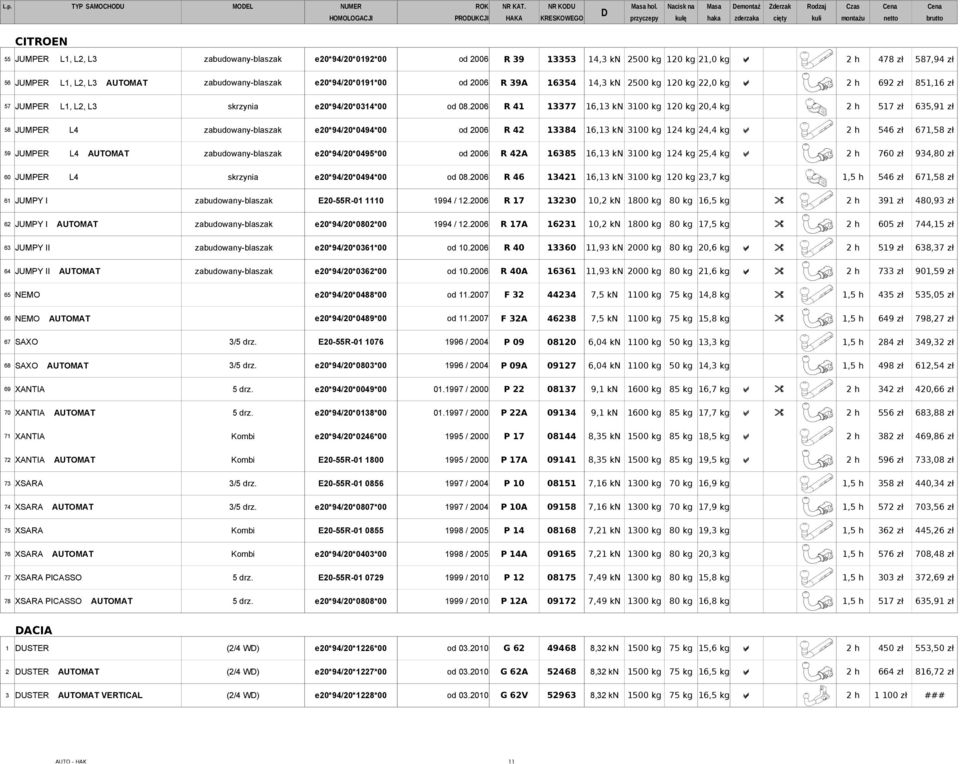Click the DACIA section heading
This screenshot has width=960, height=764.
point(34,631)
